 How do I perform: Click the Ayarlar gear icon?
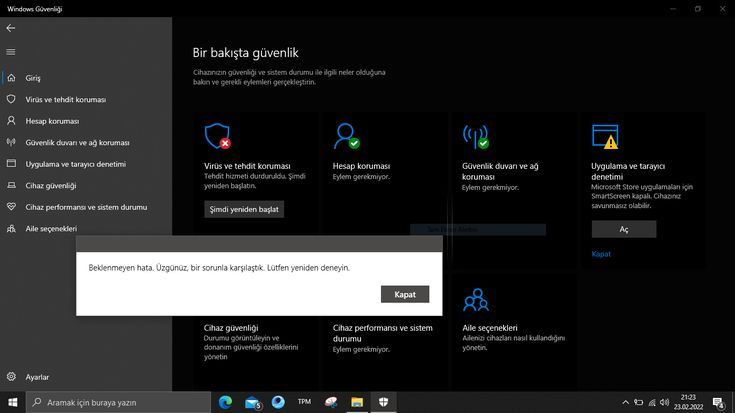tap(11, 376)
